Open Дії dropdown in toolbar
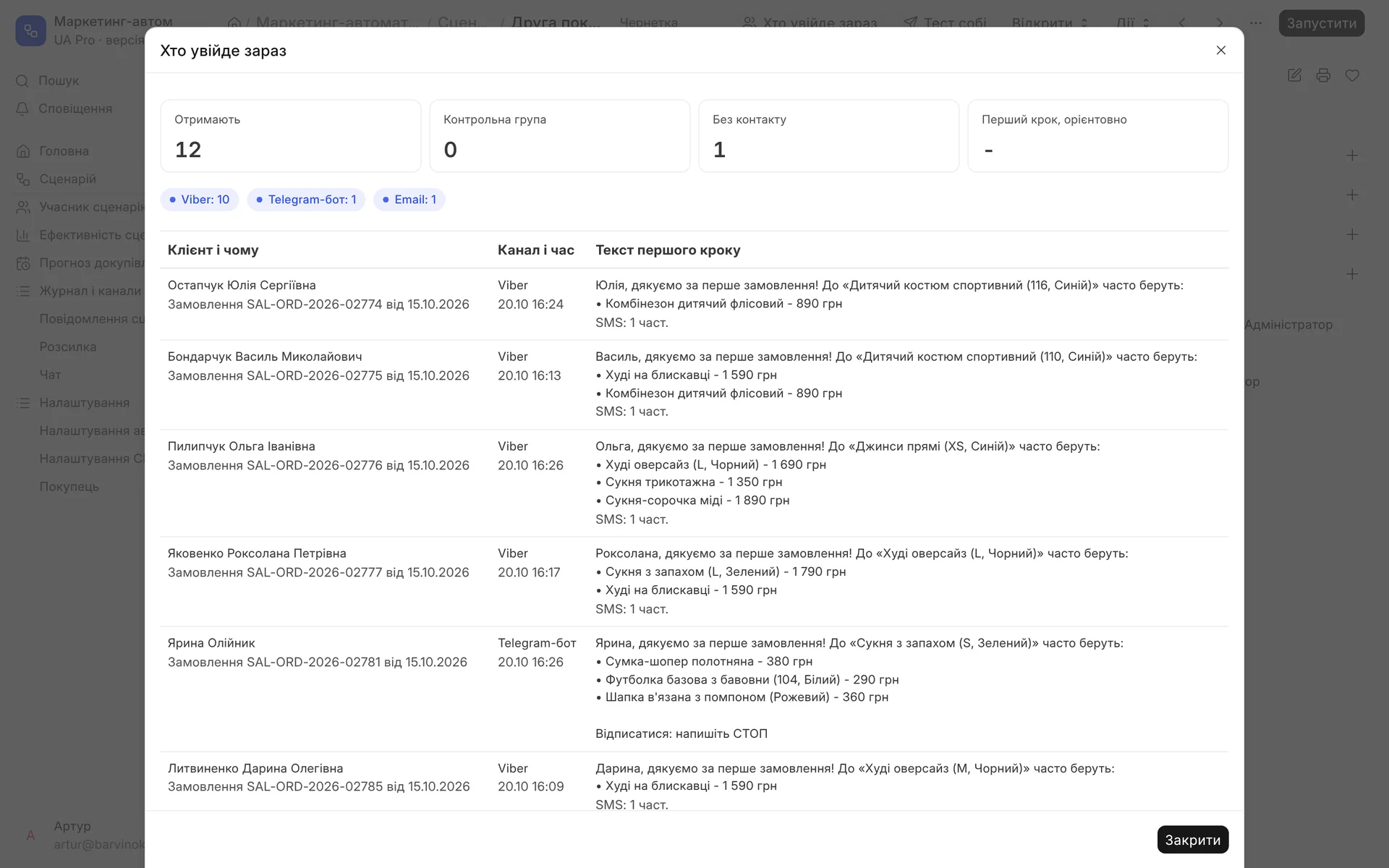 [1133, 23]
